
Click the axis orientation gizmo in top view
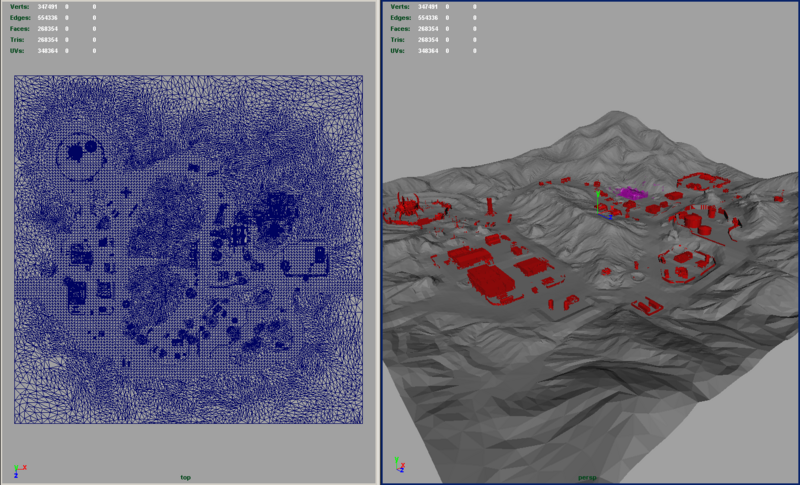tap(19, 471)
